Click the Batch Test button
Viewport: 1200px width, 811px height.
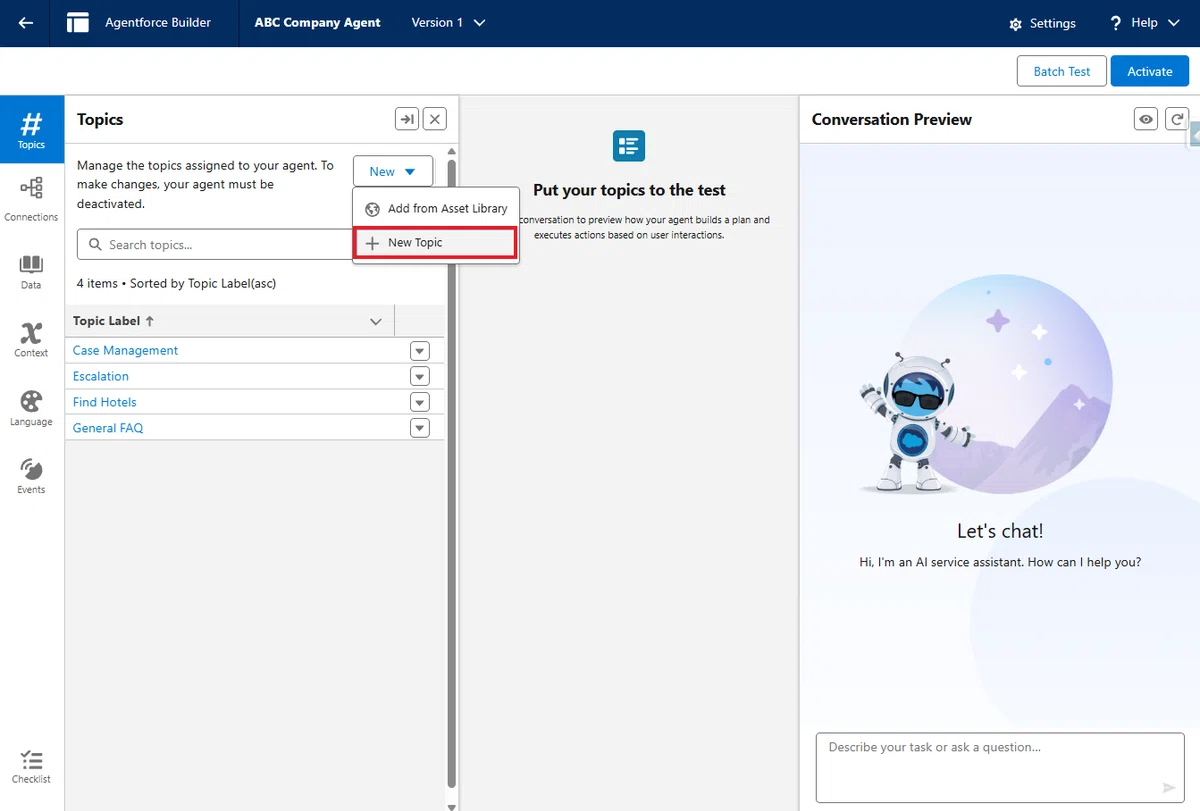coord(1062,71)
